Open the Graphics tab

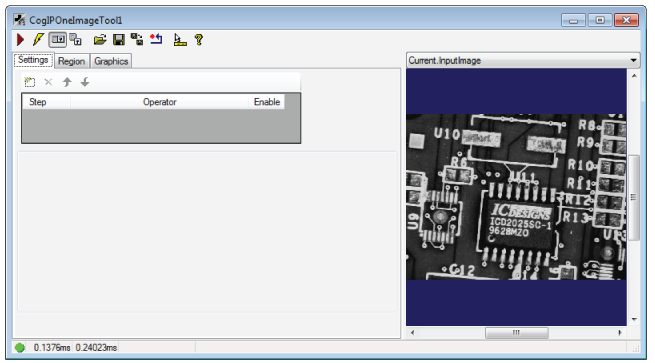(x=111, y=61)
